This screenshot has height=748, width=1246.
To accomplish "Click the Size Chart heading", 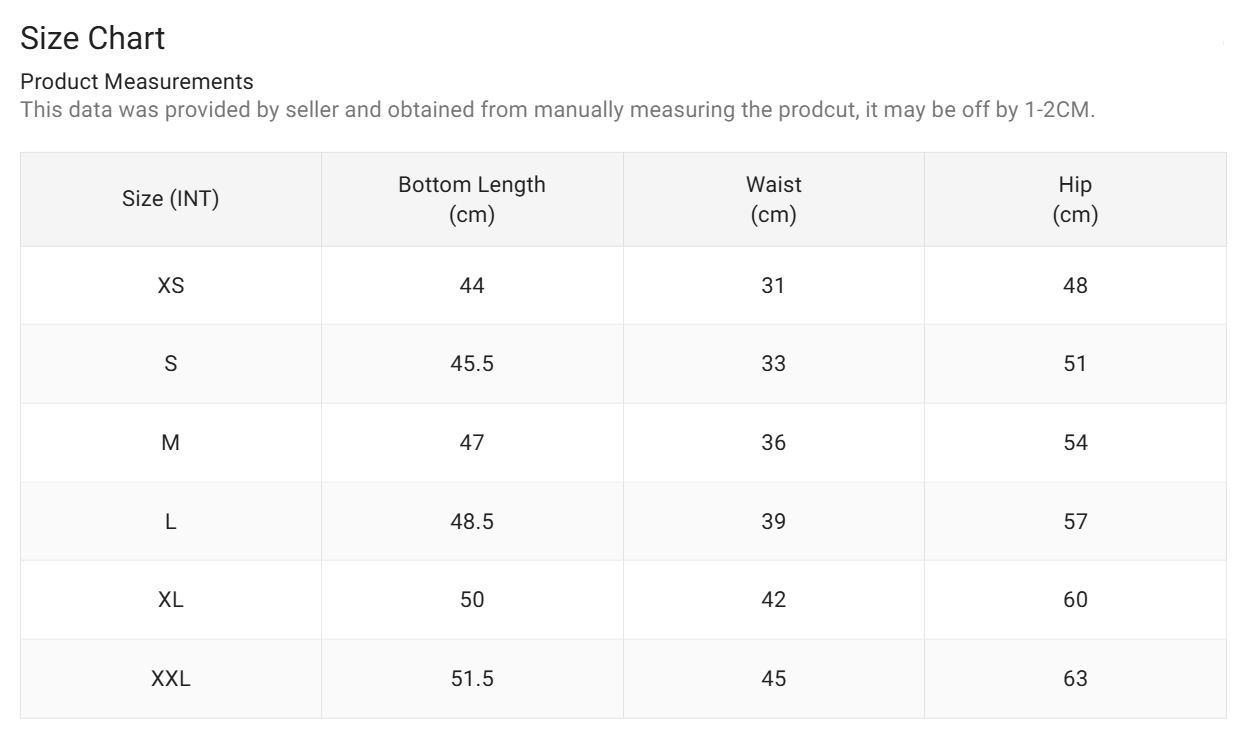I will [92, 38].
